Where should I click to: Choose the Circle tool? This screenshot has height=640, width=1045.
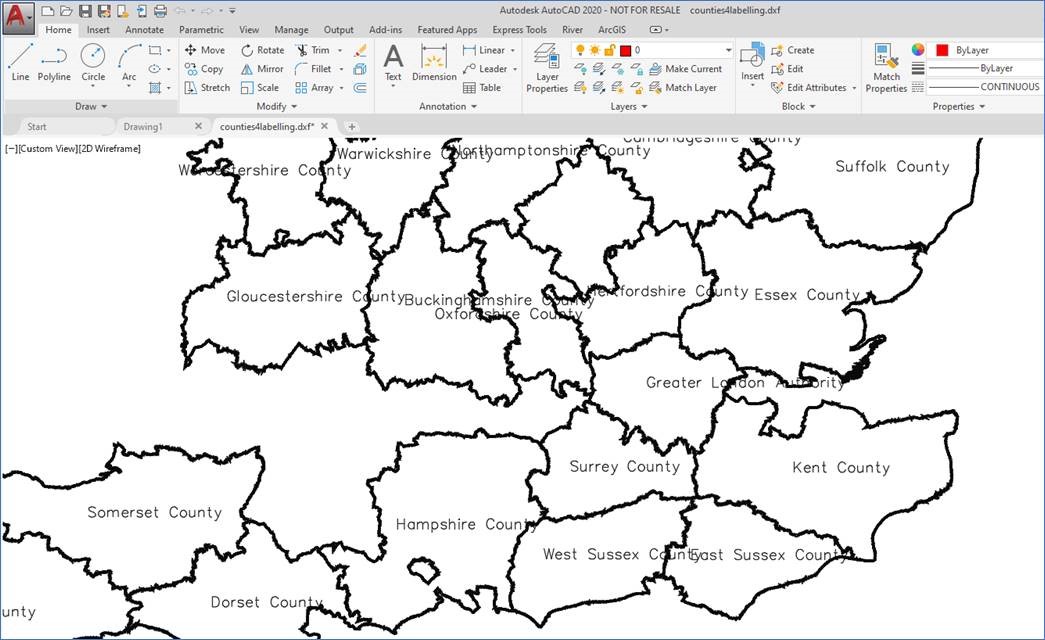click(93, 63)
